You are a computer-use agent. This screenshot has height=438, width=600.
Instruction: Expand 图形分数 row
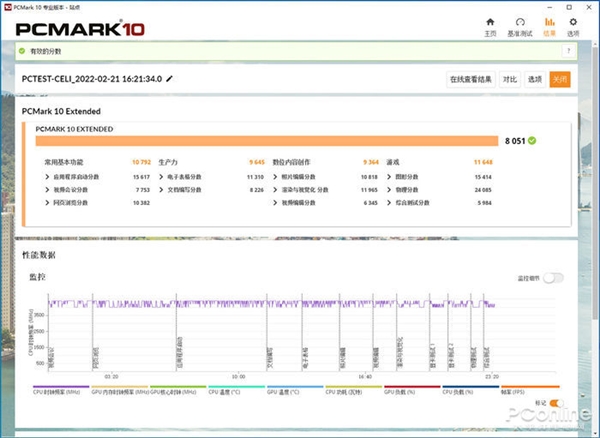point(389,177)
